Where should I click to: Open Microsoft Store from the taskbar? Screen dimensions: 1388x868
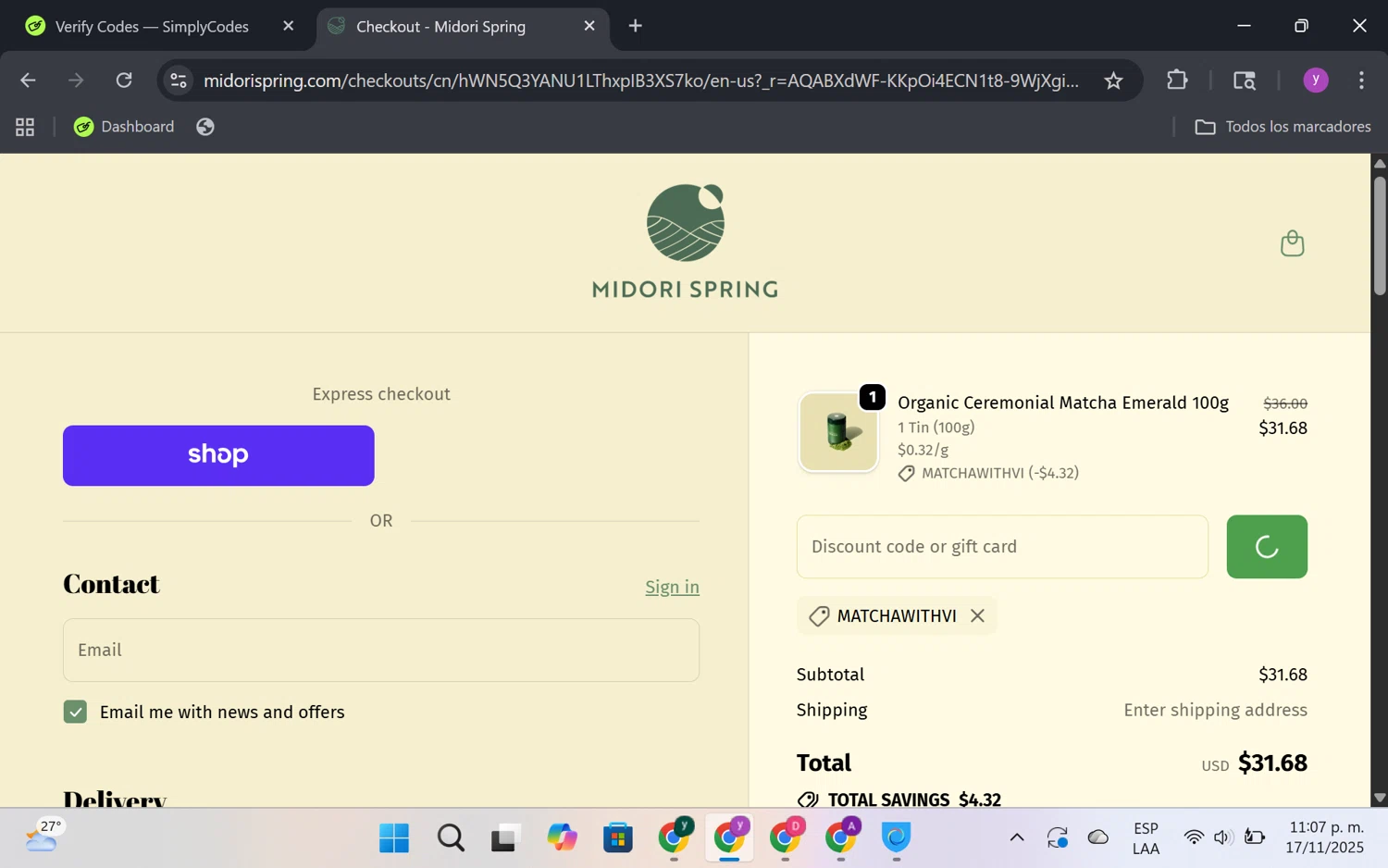(617, 838)
